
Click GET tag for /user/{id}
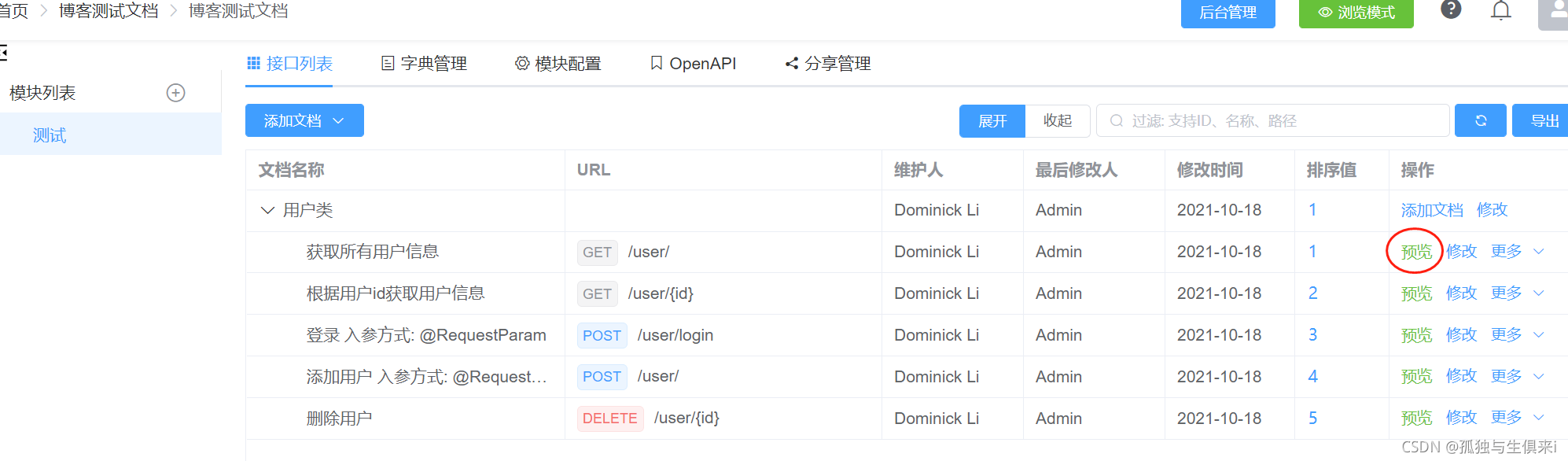tap(597, 293)
